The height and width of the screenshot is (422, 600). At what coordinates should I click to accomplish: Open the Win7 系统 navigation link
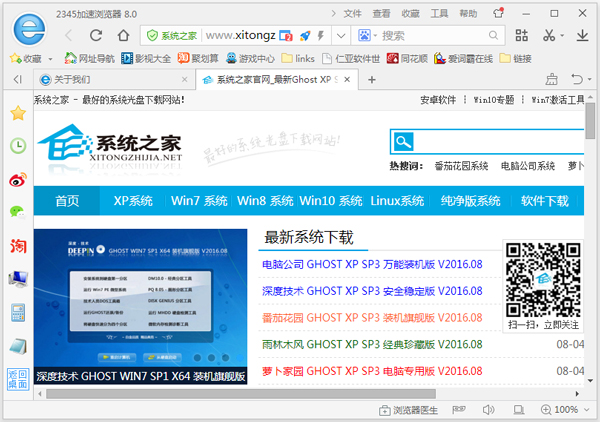[199, 201]
